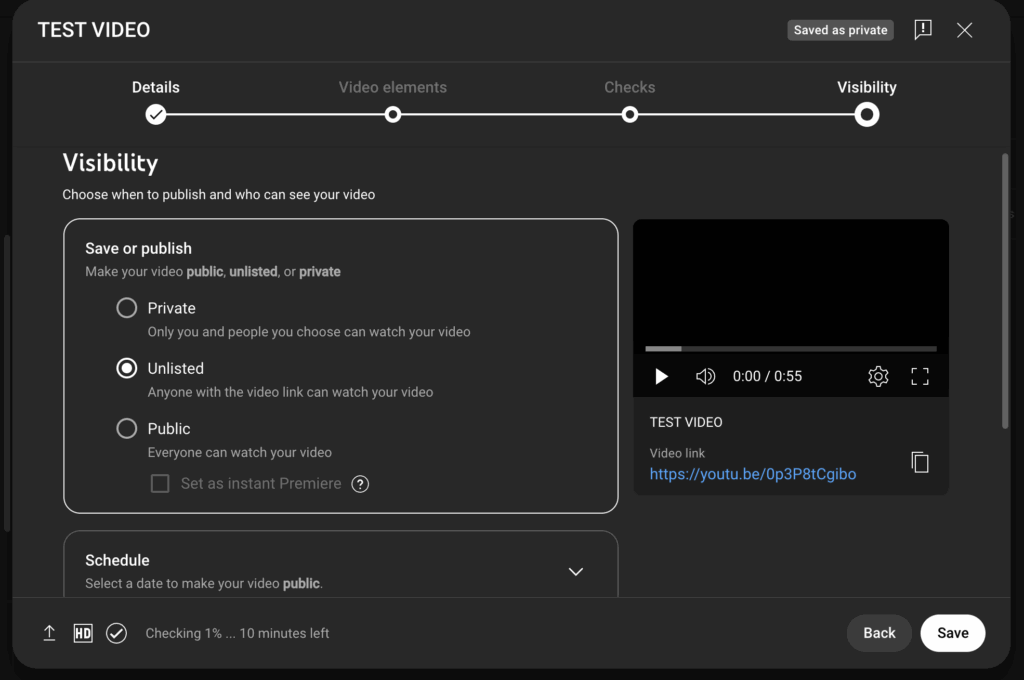This screenshot has width=1024, height=680.
Task: Click the 0:00 / 0:55 time display
Action: pos(767,376)
